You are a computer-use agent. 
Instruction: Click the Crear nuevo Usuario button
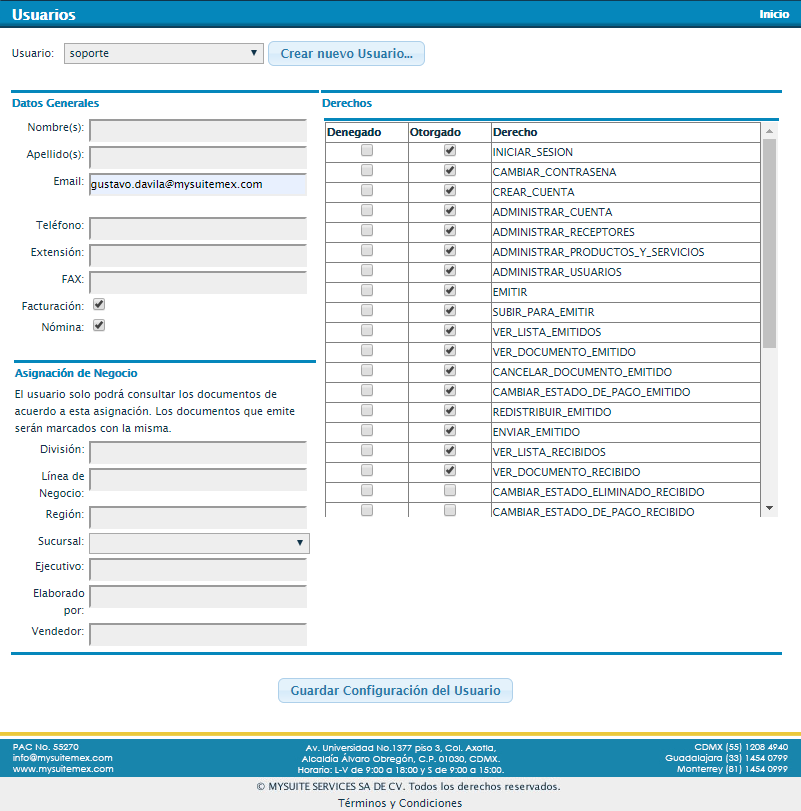(346, 53)
